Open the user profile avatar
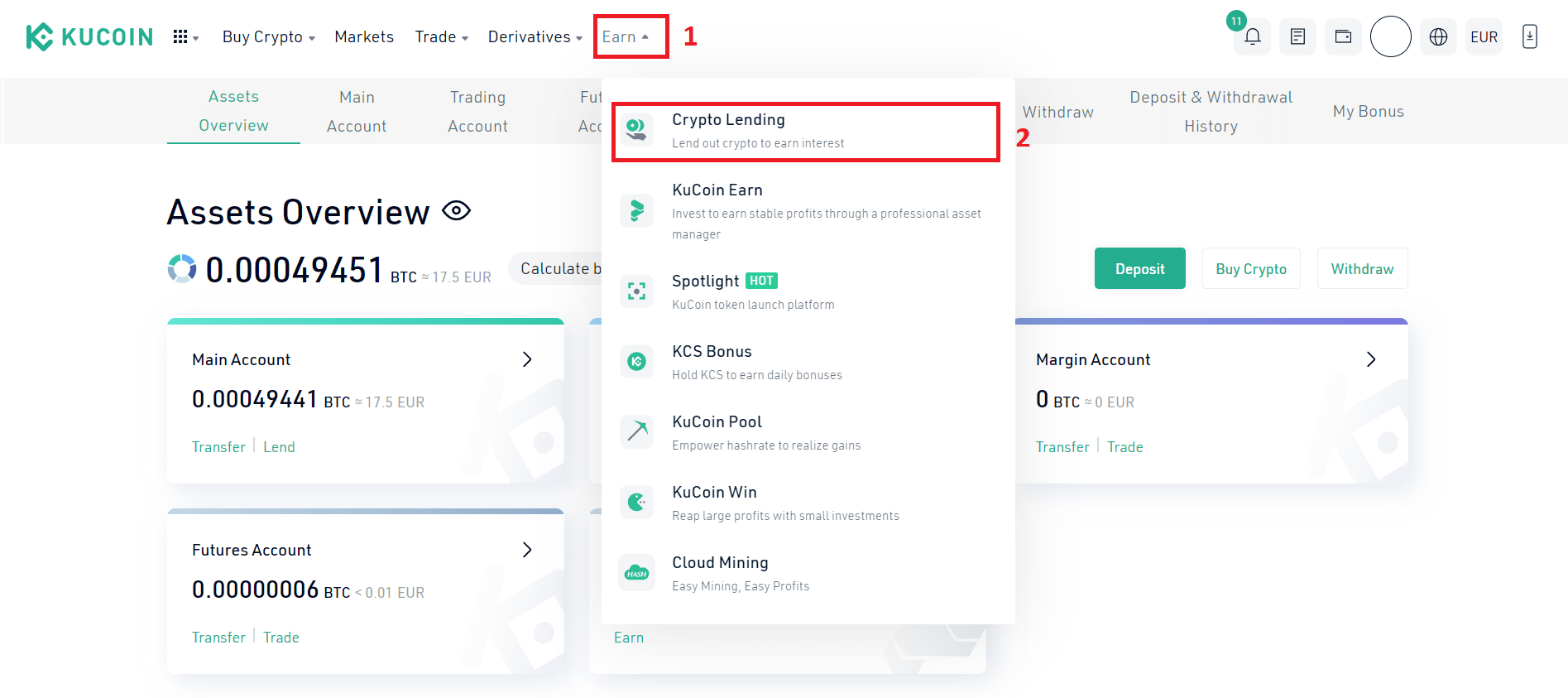The width and height of the screenshot is (1568, 698). click(x=1391, y=36)
